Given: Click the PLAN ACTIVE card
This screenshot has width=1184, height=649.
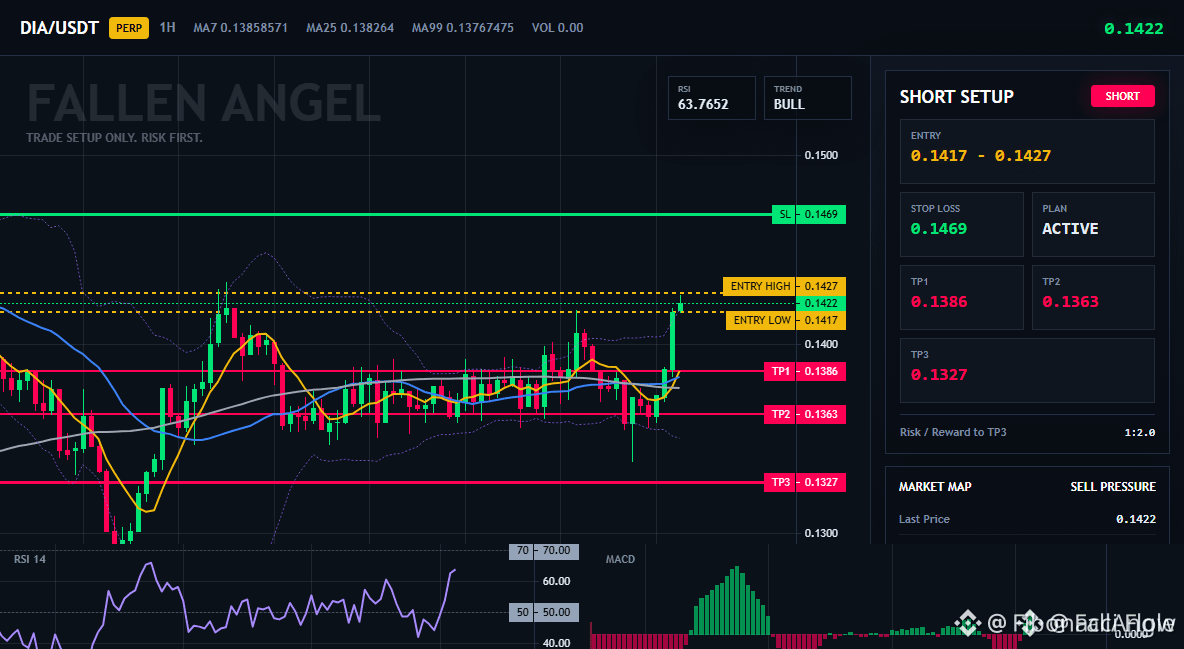Looking at the screenshot, I should 1093,224.
